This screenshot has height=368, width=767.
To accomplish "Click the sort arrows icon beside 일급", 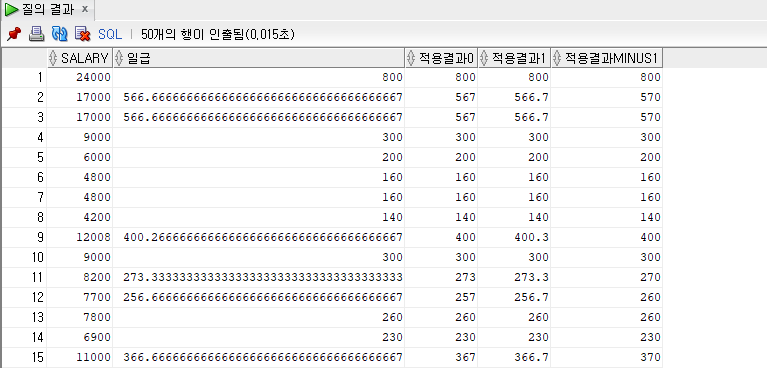I will point(119,58).
